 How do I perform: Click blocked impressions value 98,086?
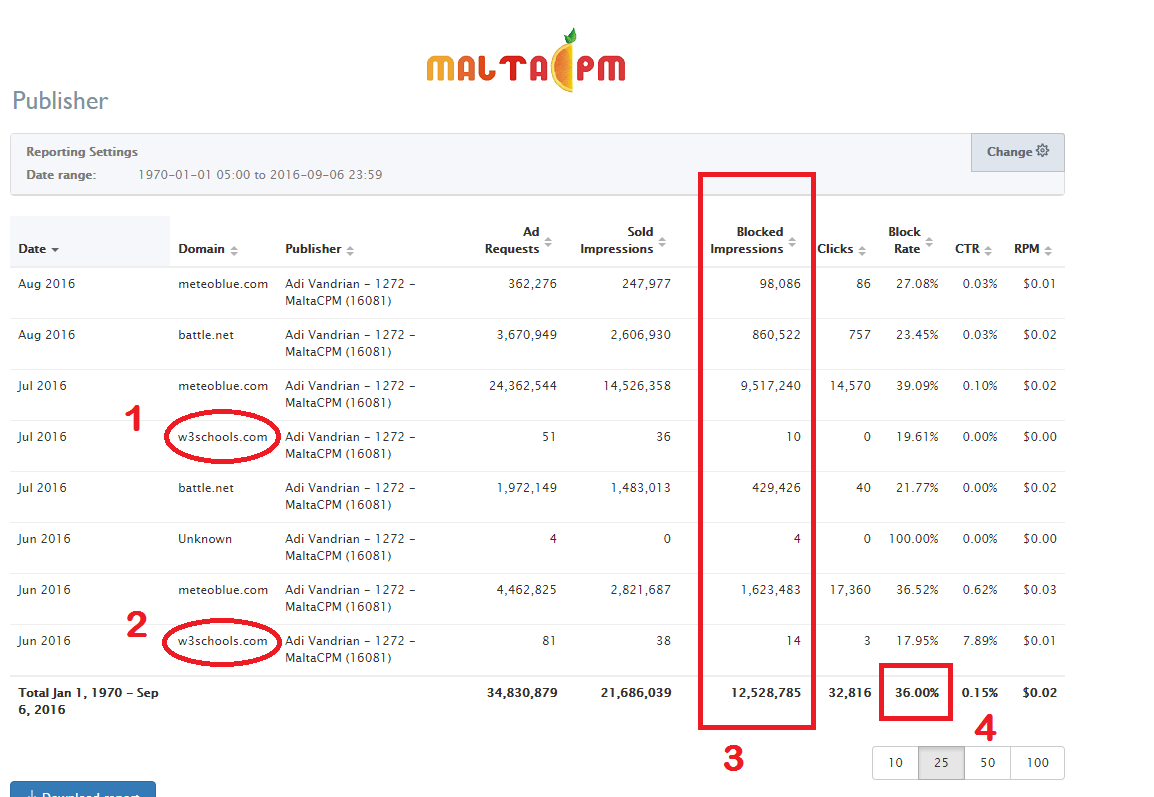[780, 284]
